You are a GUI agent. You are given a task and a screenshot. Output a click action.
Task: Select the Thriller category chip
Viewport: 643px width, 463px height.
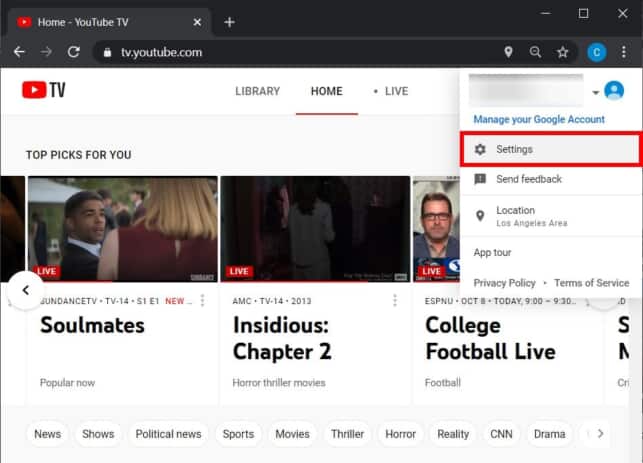click(347, 434)
